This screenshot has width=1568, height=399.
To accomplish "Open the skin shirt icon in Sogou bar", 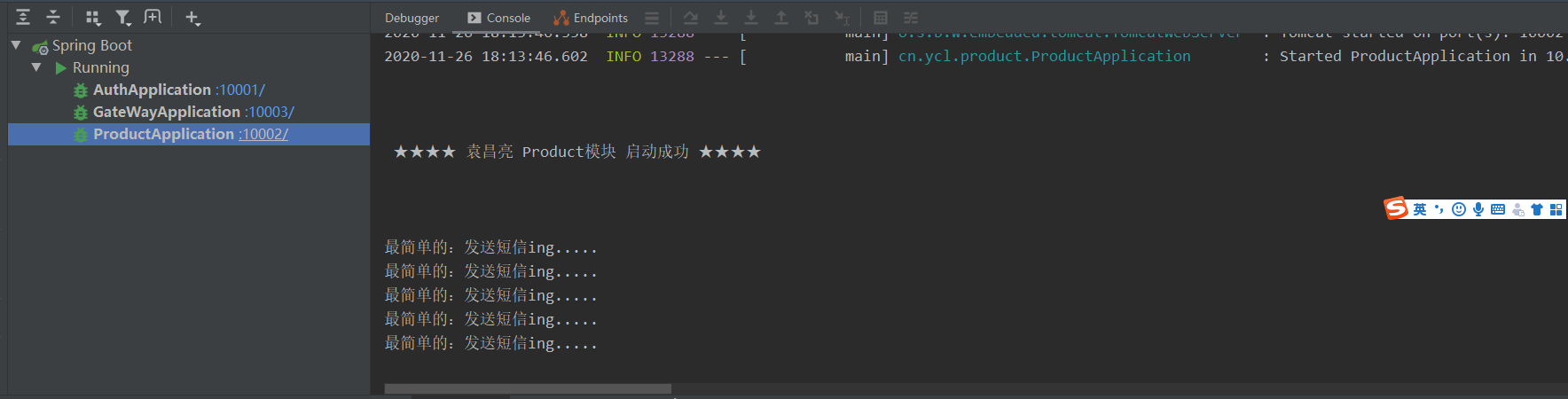I will click(x=1537, y=209).
